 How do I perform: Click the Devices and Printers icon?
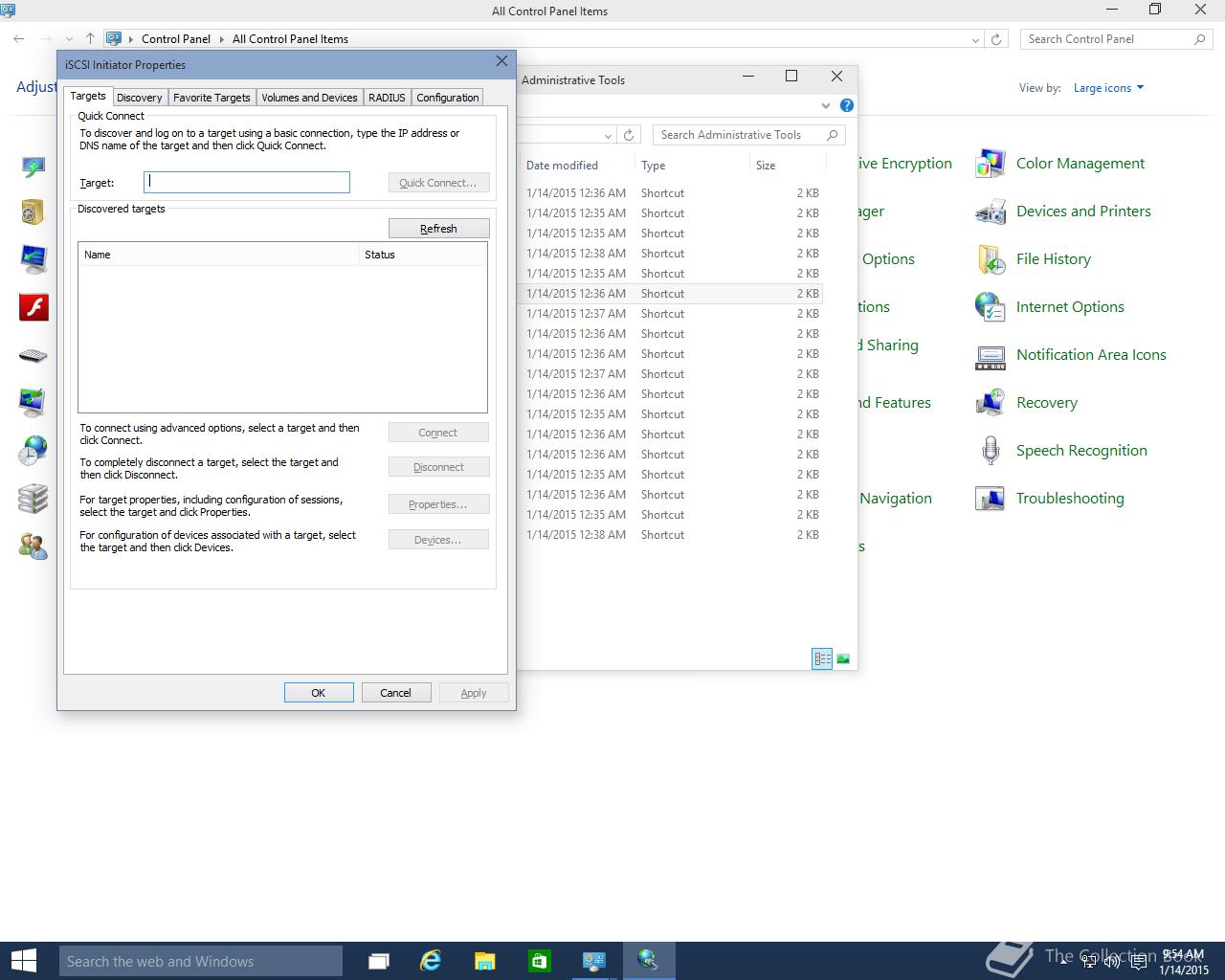990,212
